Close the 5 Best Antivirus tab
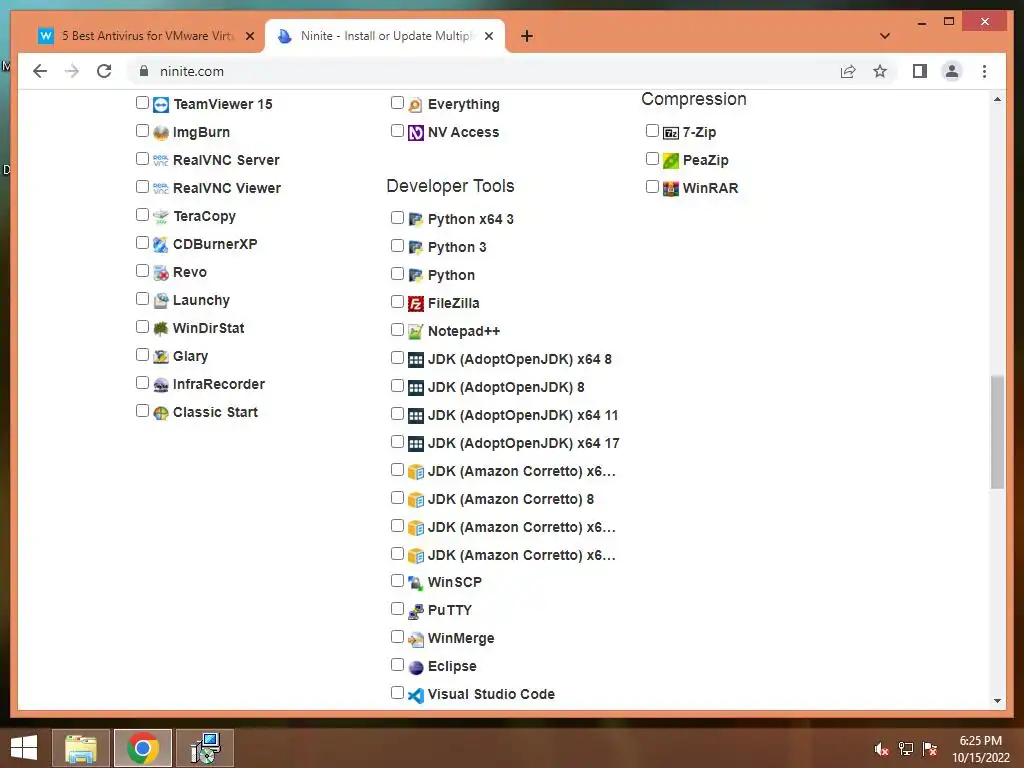 tap(249, 37)
